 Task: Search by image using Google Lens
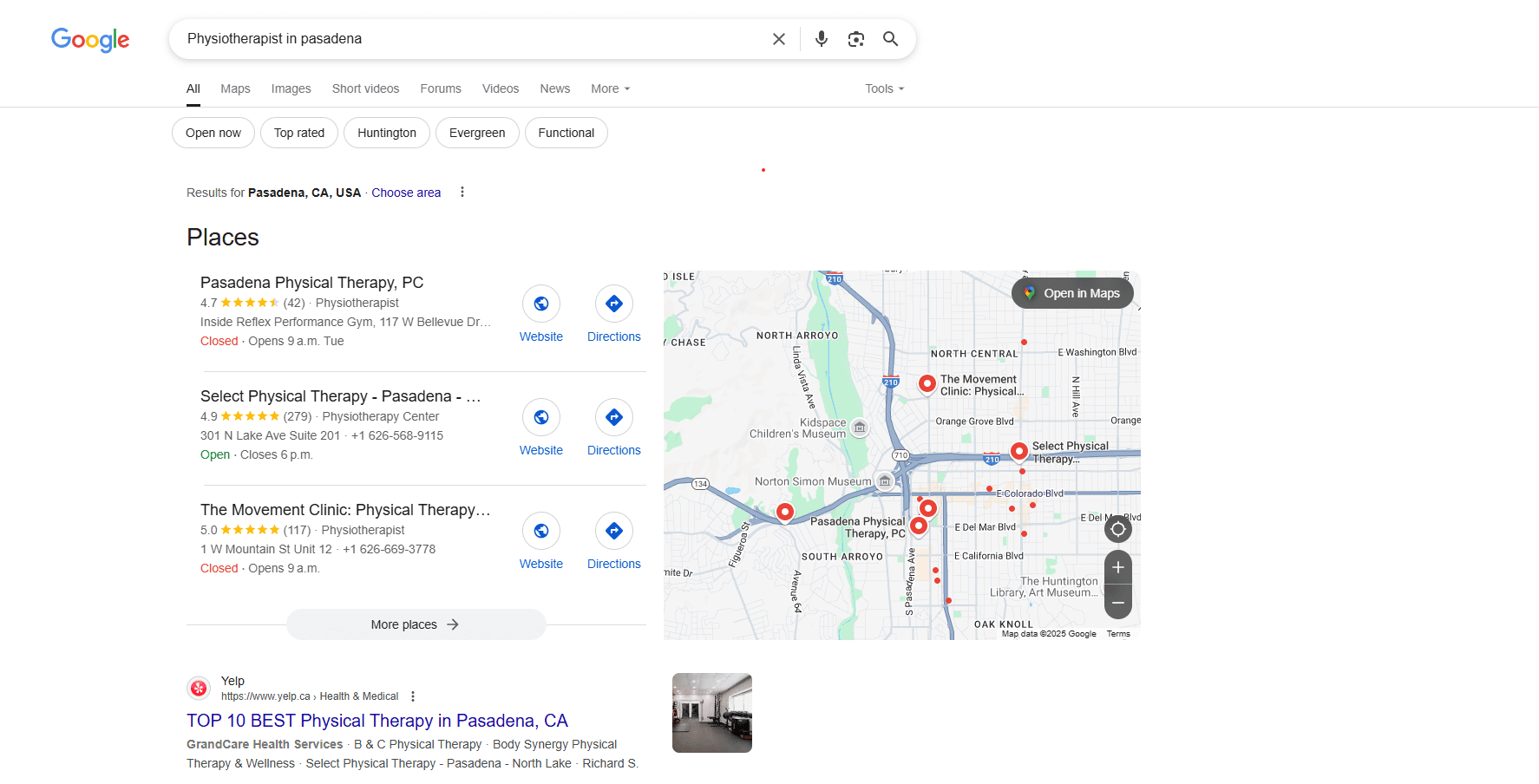tap(856, 38)
